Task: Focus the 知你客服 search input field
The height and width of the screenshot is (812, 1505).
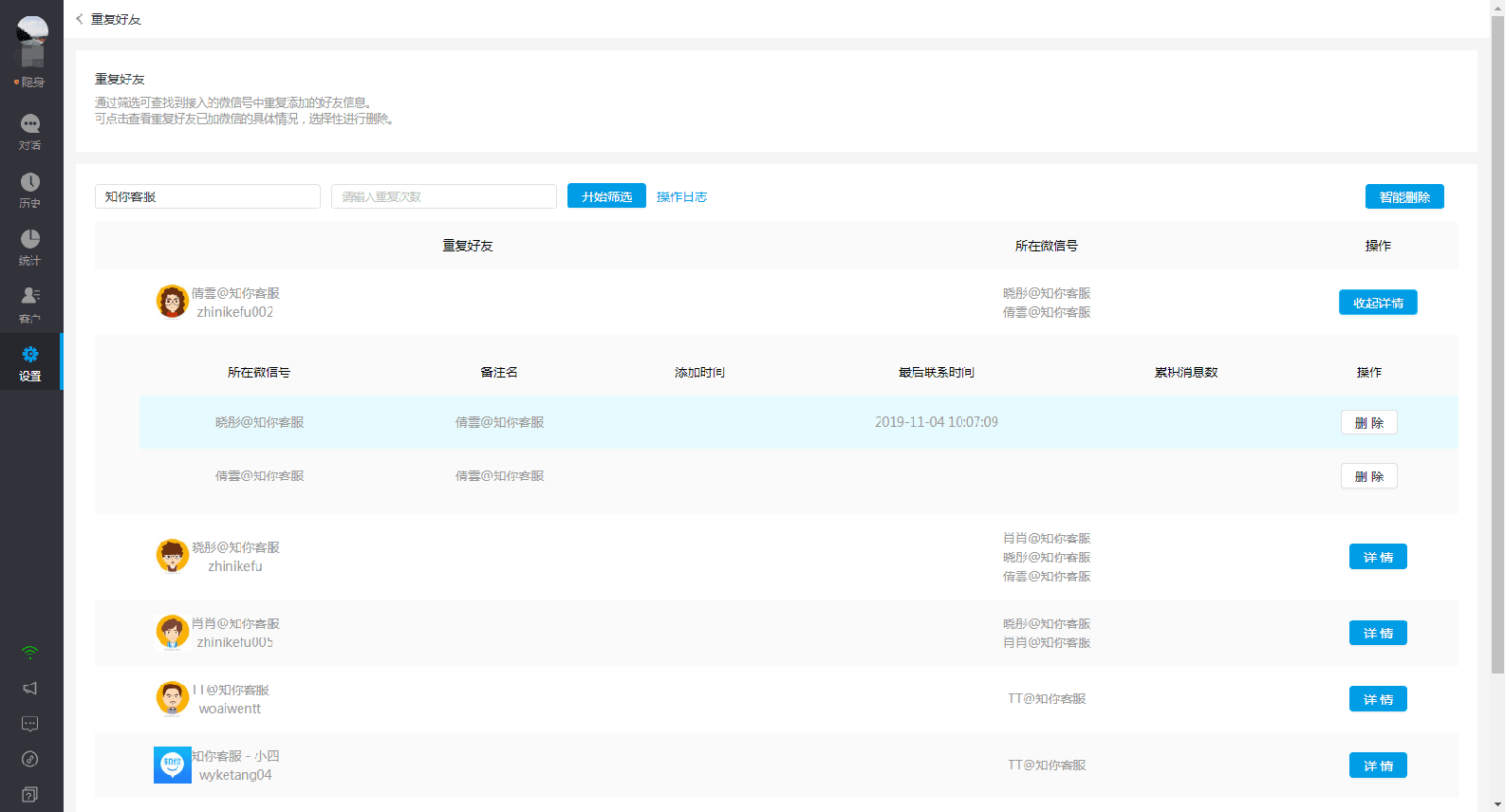Action: pos(208,196)
